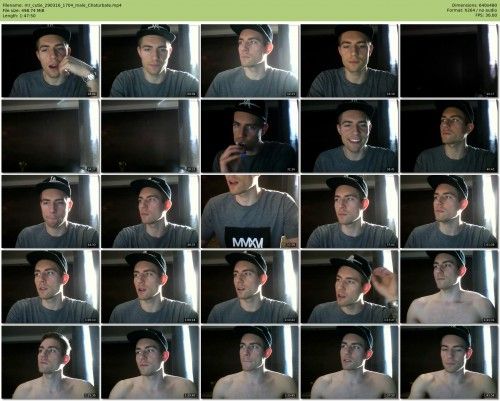
Task: Select last thumbnail in the second row
Action: coord(449,136)
